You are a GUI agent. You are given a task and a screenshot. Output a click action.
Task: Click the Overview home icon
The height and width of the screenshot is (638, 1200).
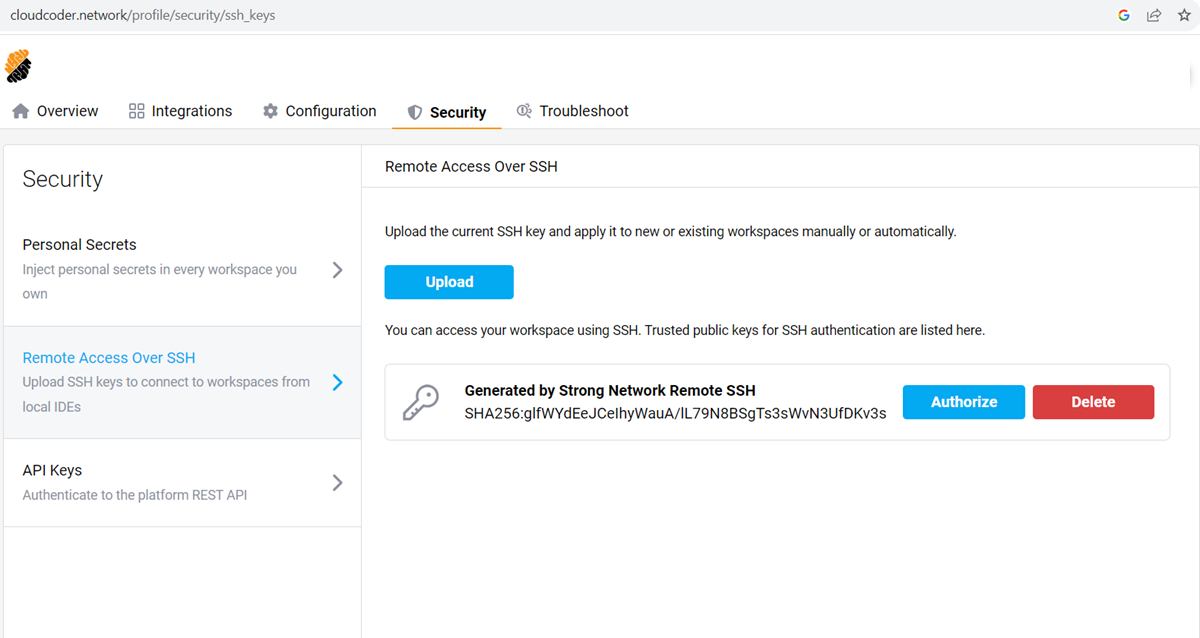(x=20, y=110)
